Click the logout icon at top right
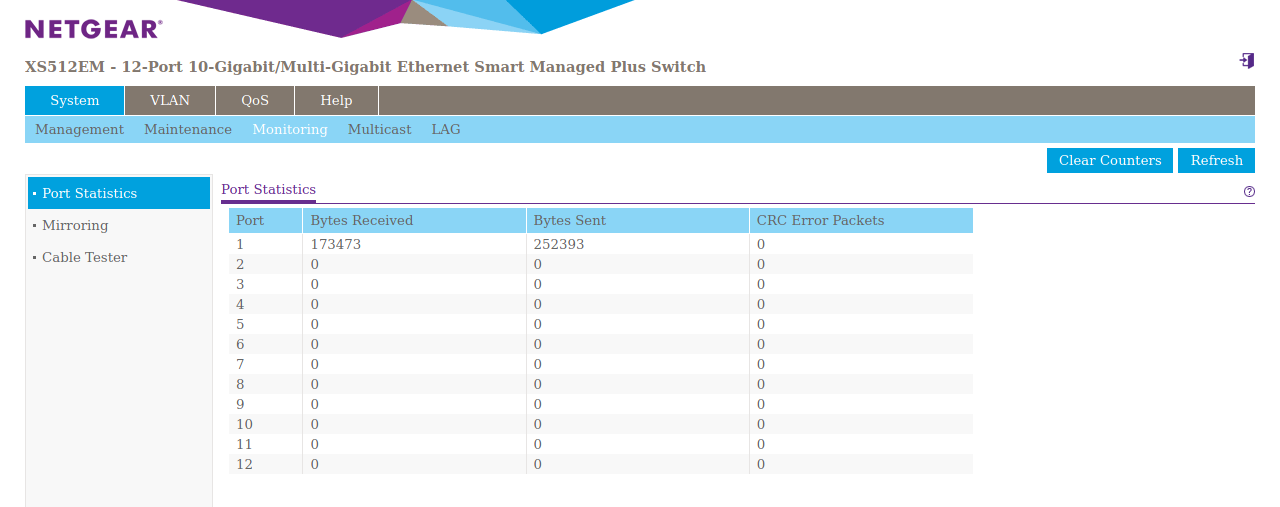This screenshot has width=1280, height=507. (x=1246, y=61)
